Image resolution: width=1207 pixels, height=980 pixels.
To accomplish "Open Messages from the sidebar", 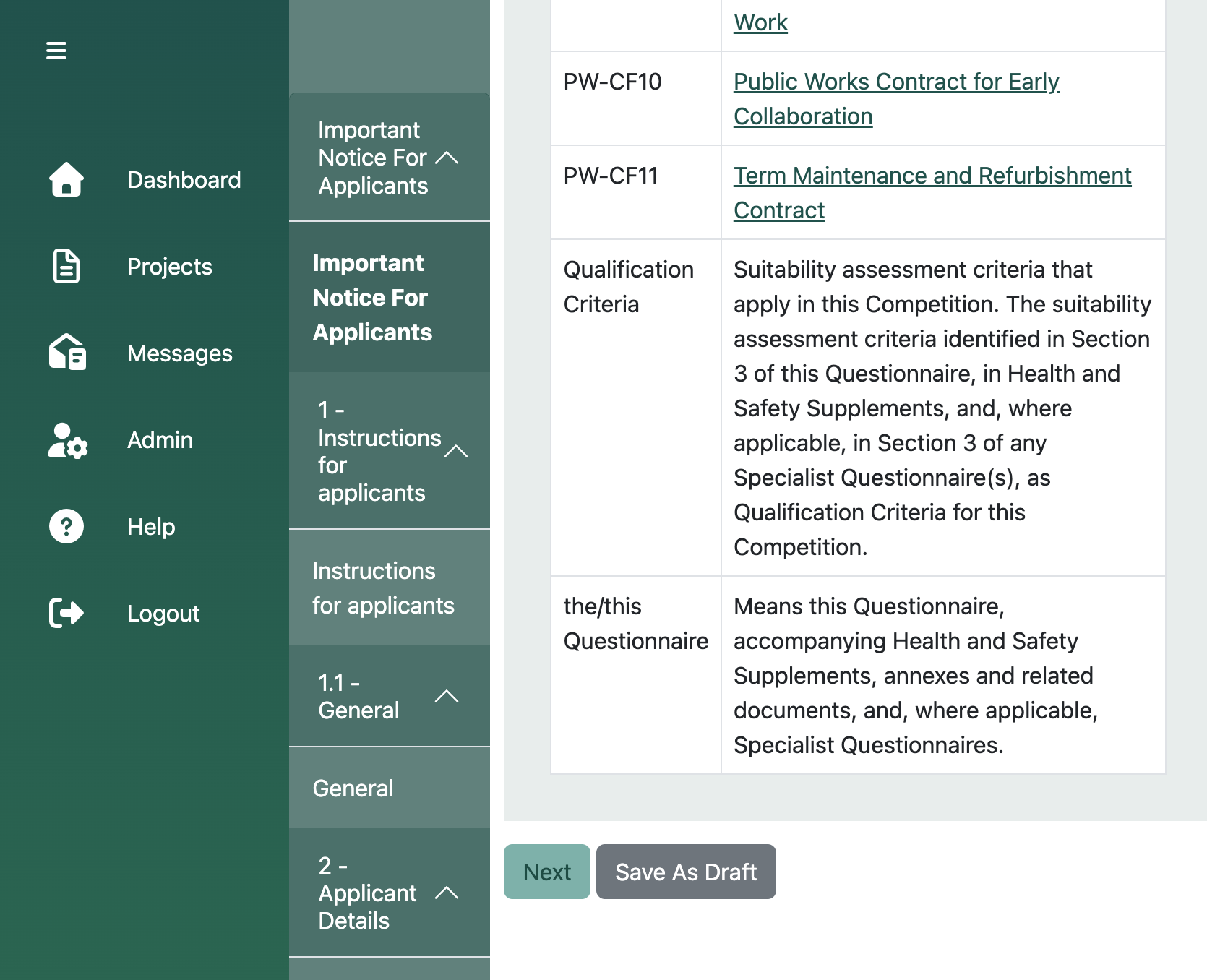I will pyautogui.click(x=180, y=353).
